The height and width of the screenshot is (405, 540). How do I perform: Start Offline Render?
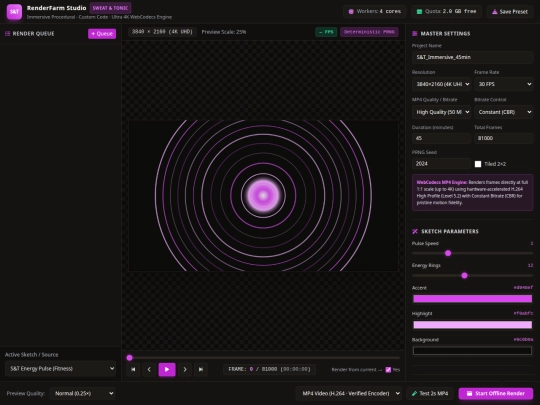point(496,393)
